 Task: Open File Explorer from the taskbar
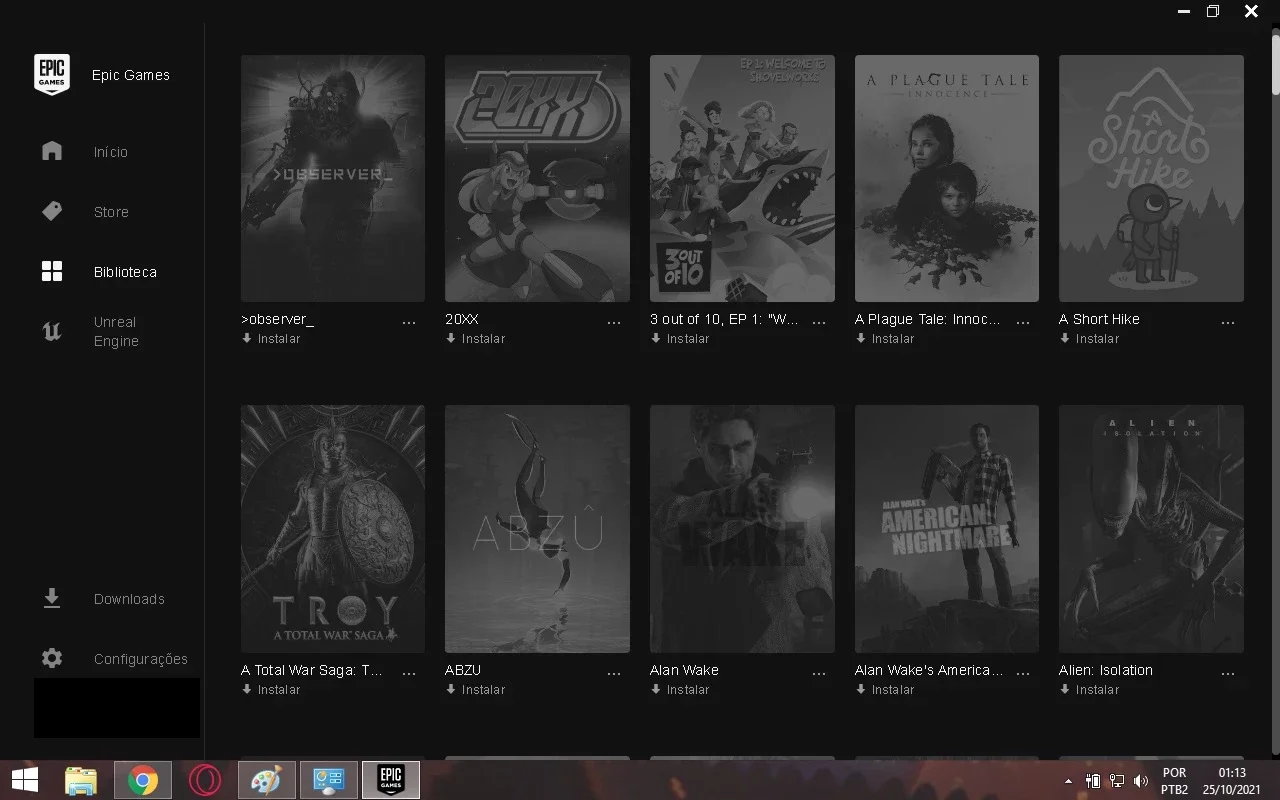81,780
